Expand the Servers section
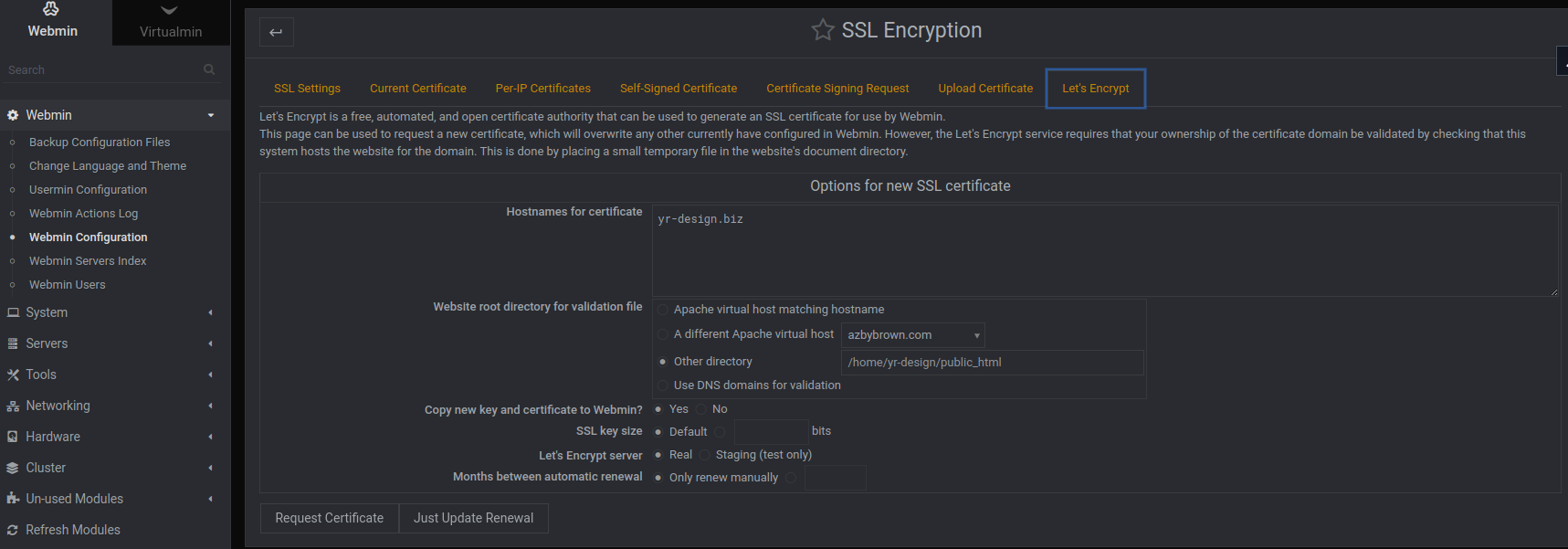The width and height of the screenshot is (1568, 549). 211,343
